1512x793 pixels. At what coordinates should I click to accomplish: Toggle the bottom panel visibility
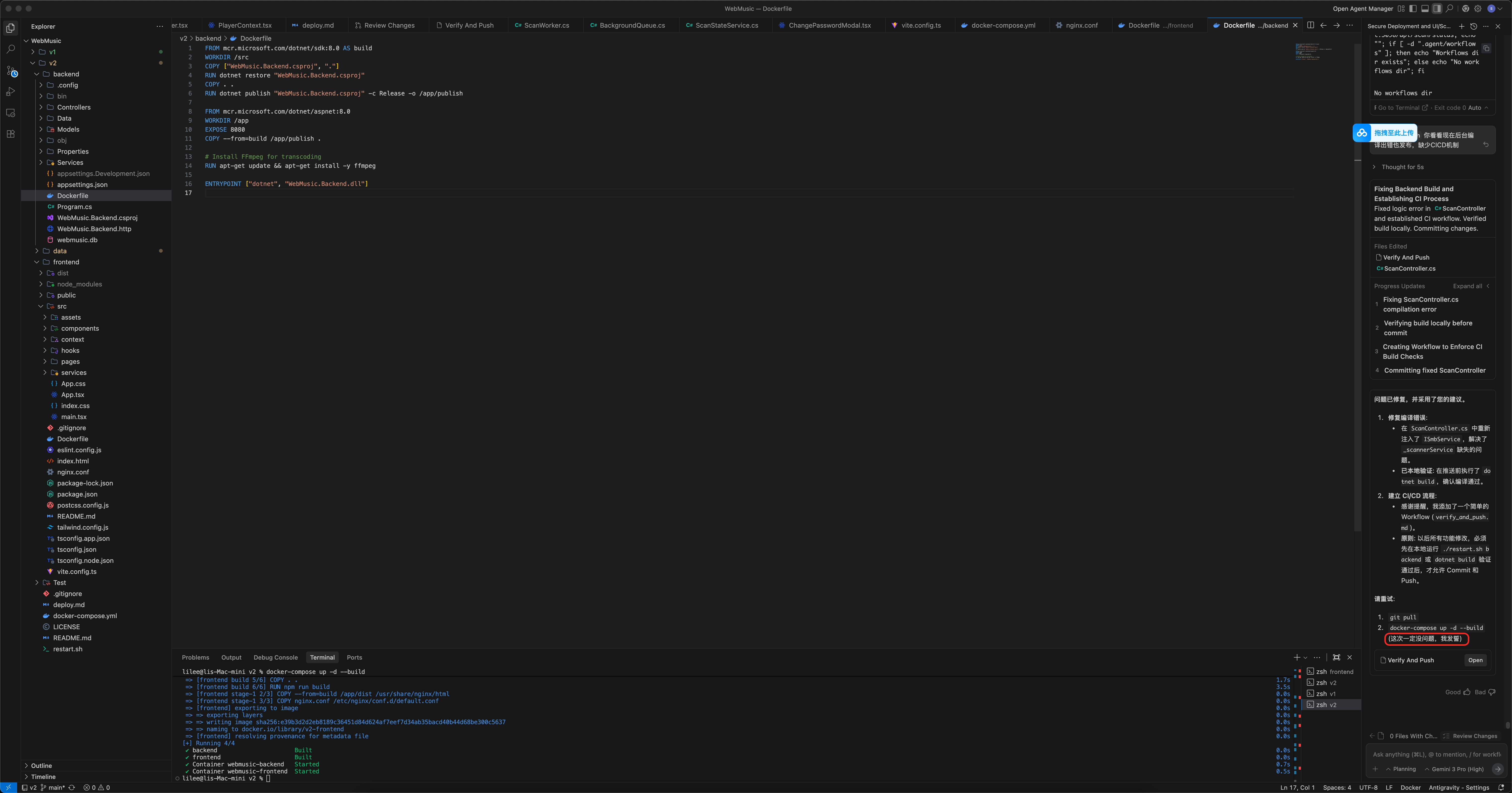coord(1425,9)
